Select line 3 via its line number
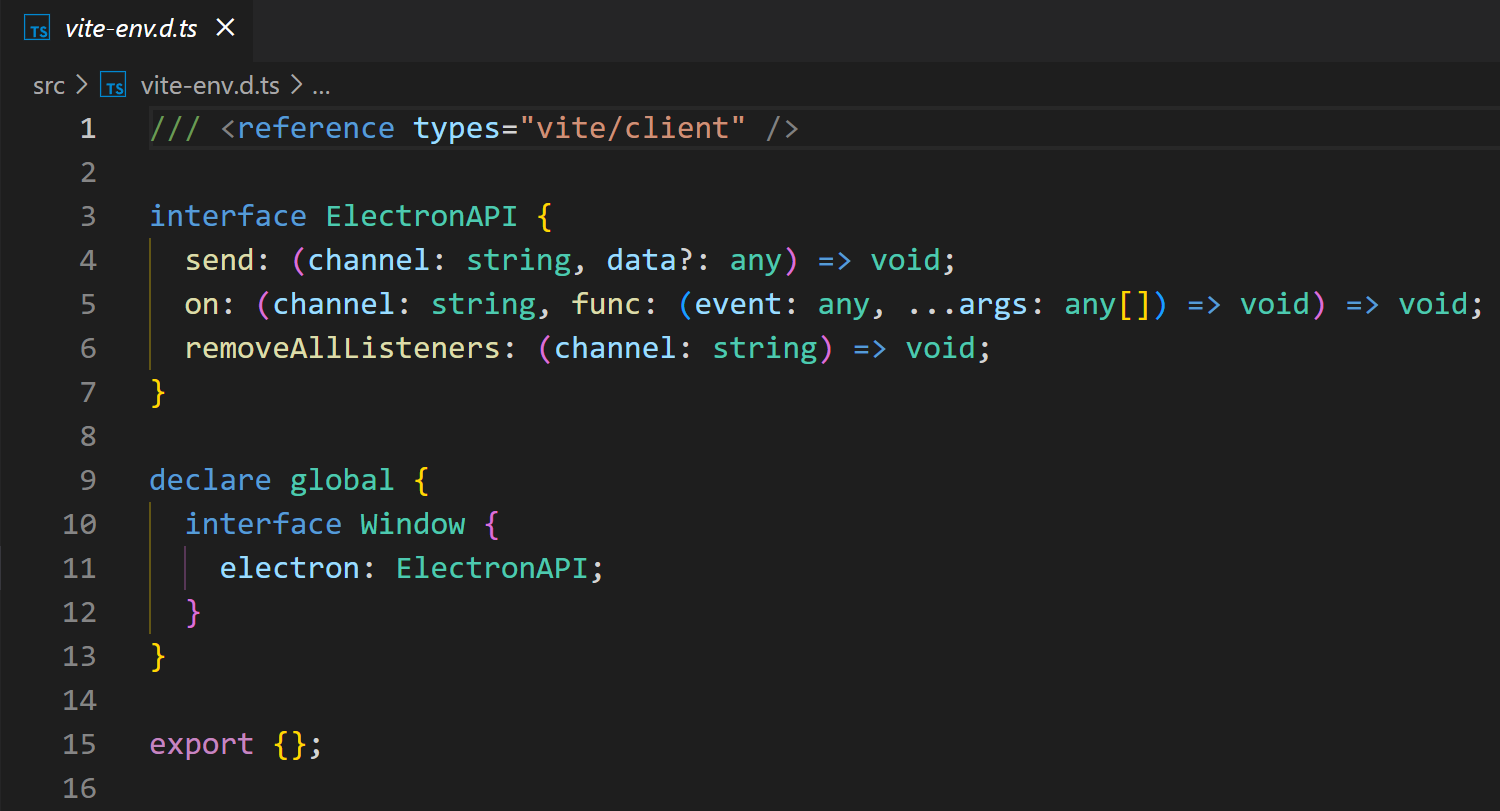1500x811 pixels. 88,216
